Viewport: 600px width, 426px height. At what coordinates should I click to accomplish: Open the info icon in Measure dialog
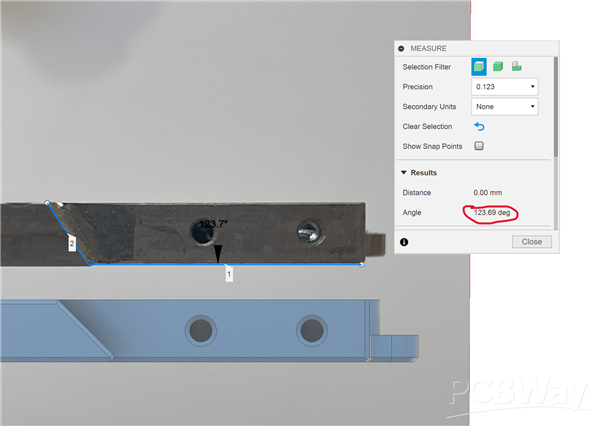click(x=404, y=242)
